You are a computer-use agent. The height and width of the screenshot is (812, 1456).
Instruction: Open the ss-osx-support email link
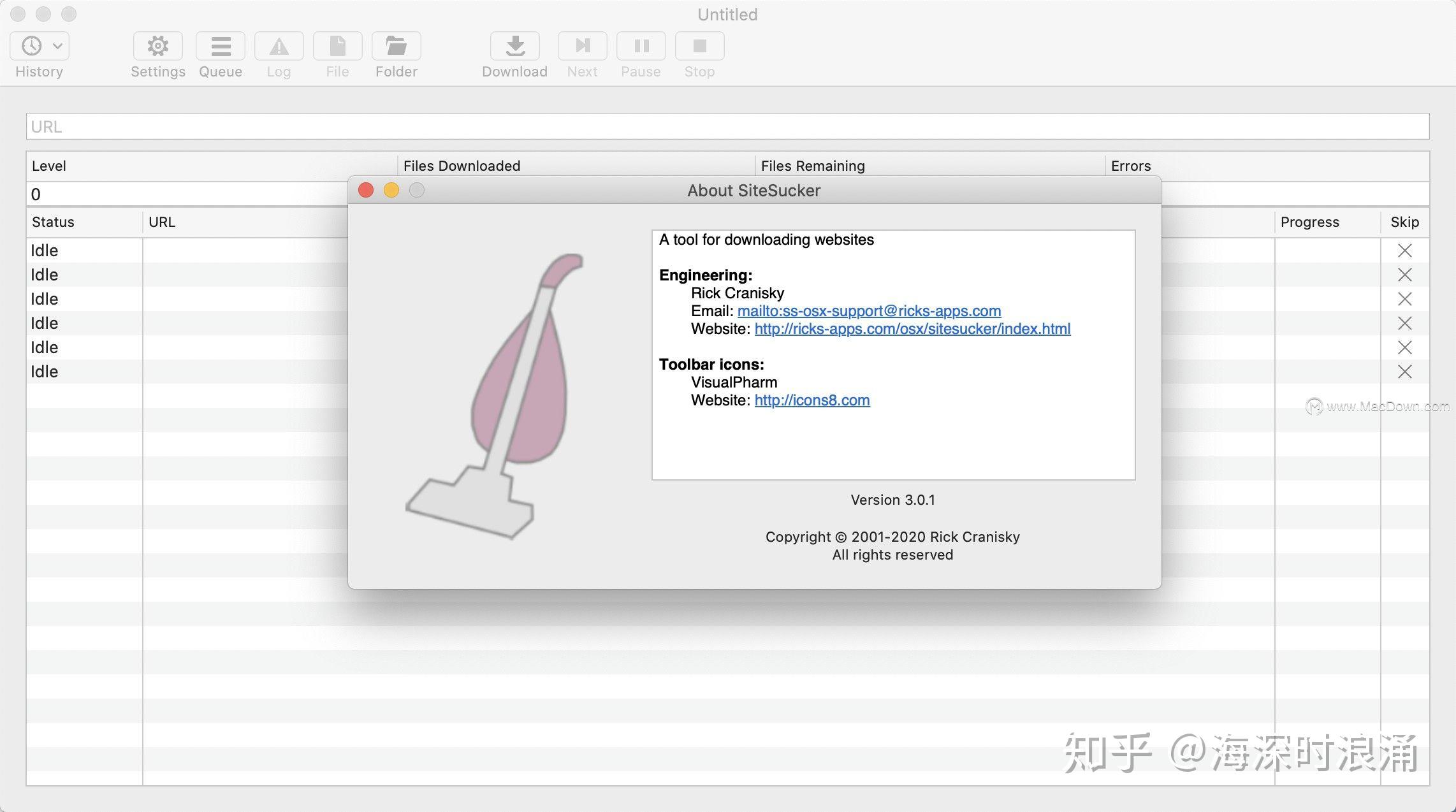(869, 311)
